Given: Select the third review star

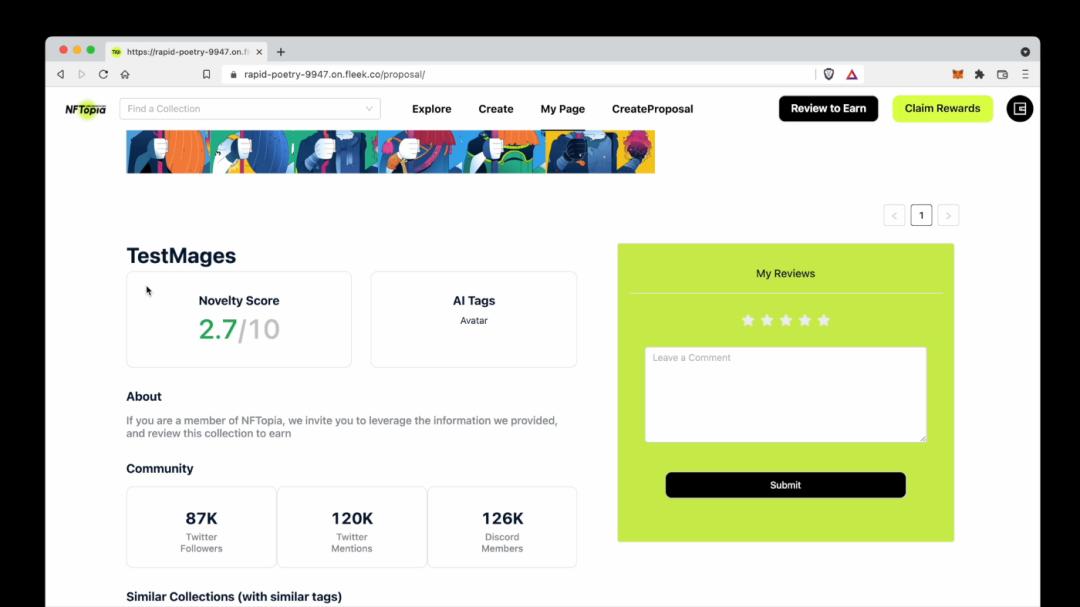Looking at the screenshot, I should [786, 320].
